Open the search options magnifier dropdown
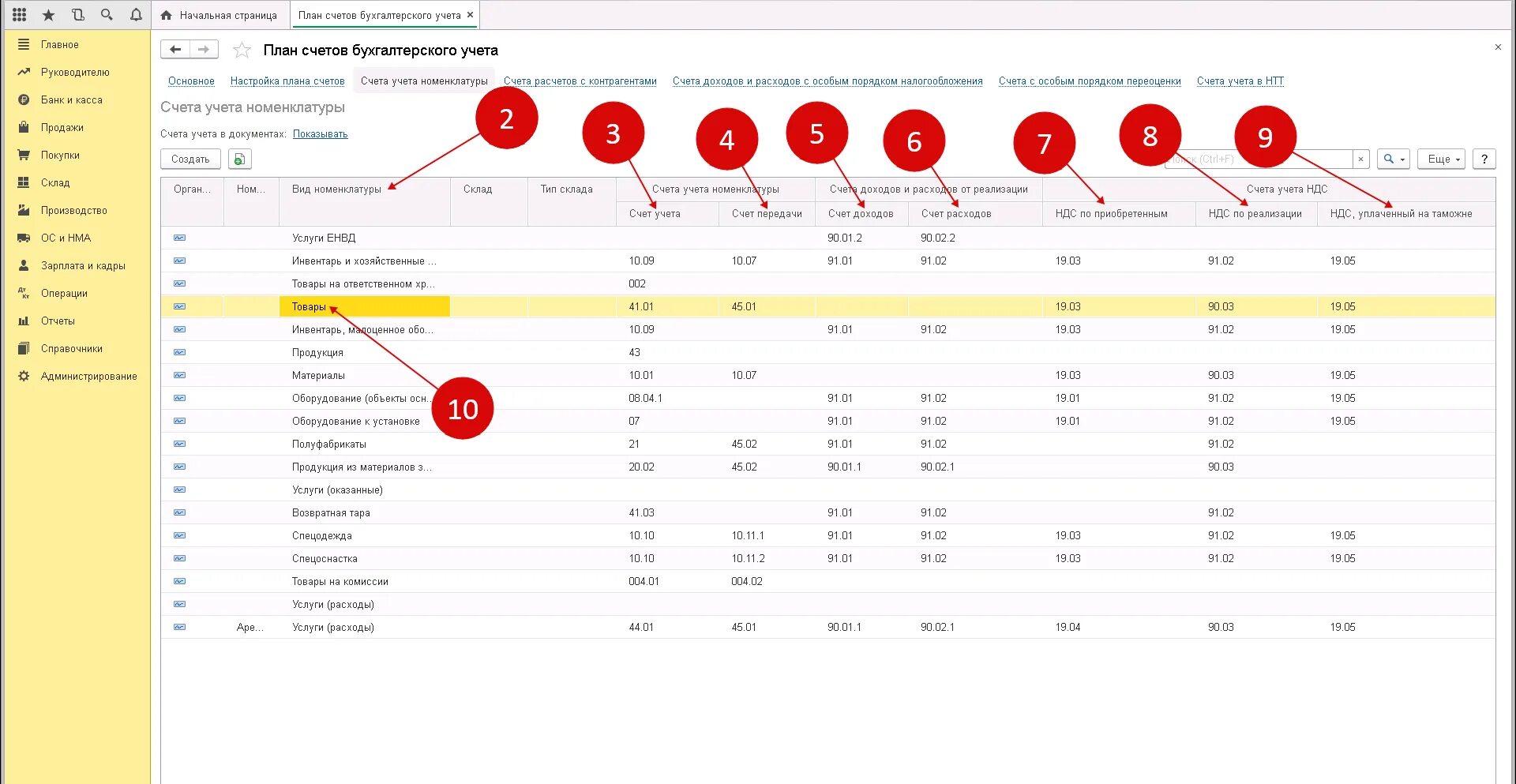 click(x=1394, y=159)
